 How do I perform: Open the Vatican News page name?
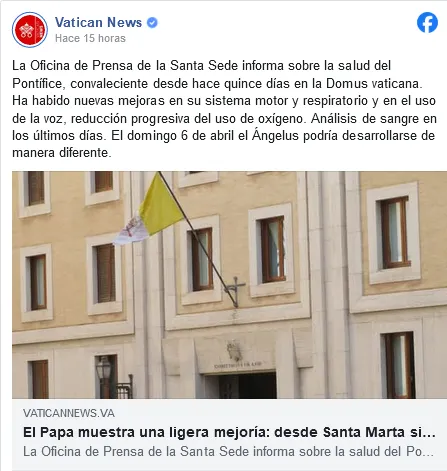98,22
